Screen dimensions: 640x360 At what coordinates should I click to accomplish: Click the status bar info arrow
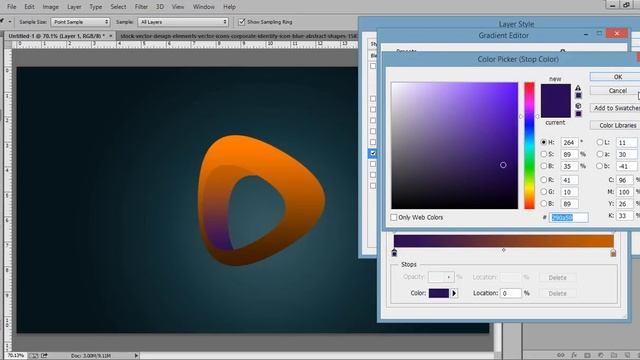[x=136, y=356]
